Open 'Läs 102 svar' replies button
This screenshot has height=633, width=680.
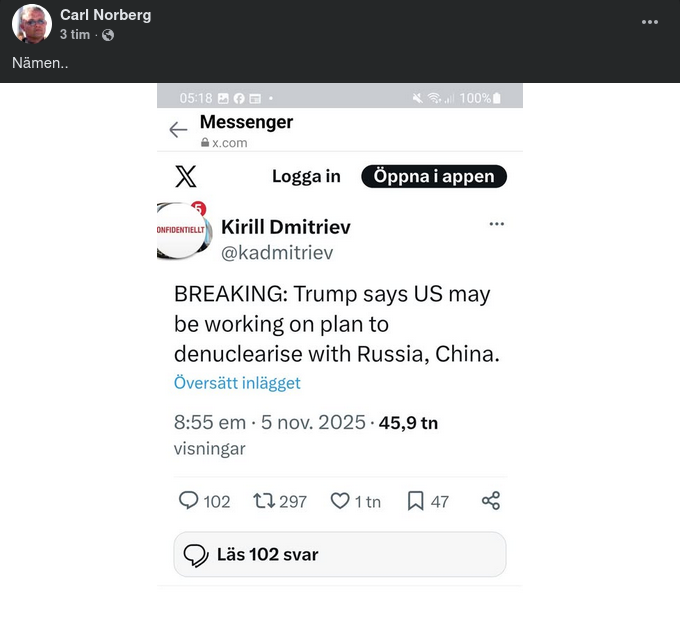[340, 555]
